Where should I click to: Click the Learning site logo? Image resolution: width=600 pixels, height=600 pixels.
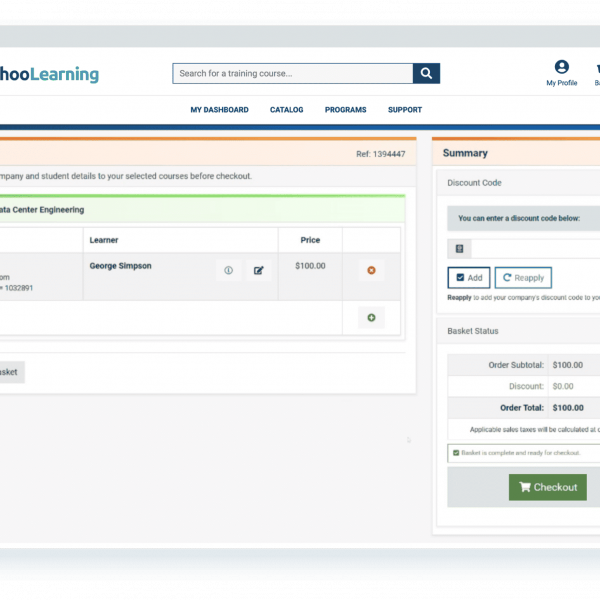50,74
